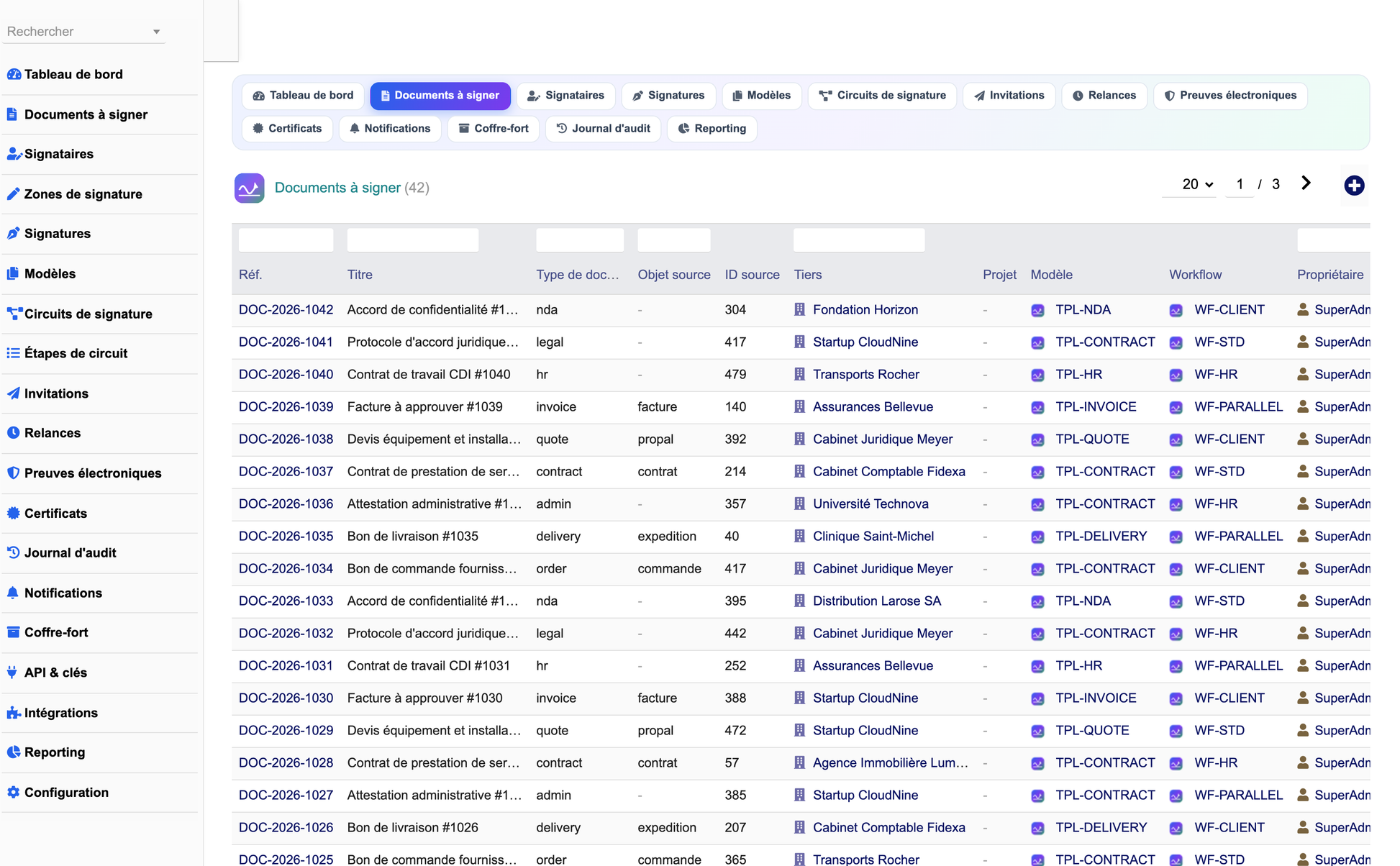
Task: Click title Bon de livraison #1026
Action: point(412,828)
